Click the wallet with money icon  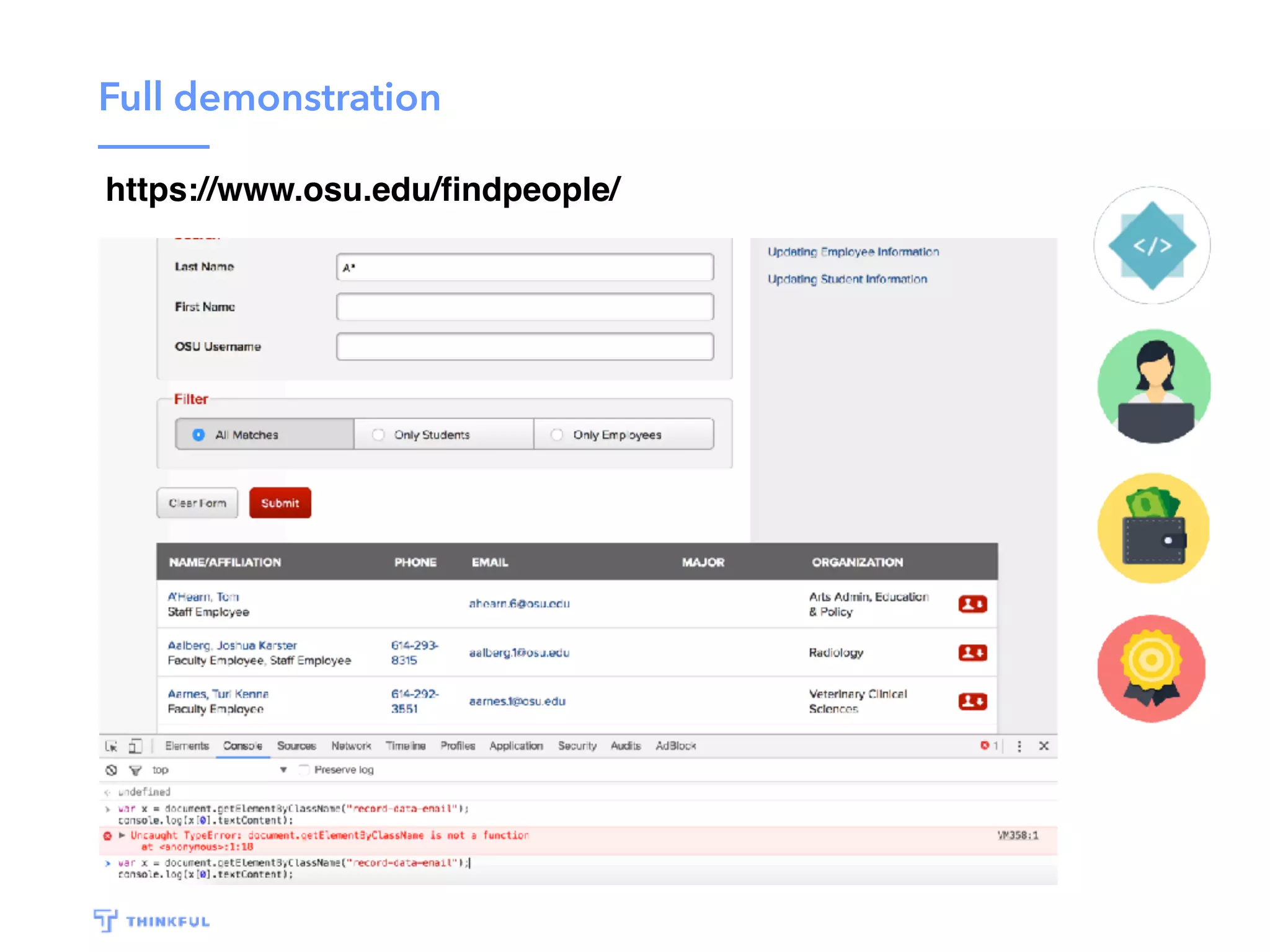(x=1153, y=528)
